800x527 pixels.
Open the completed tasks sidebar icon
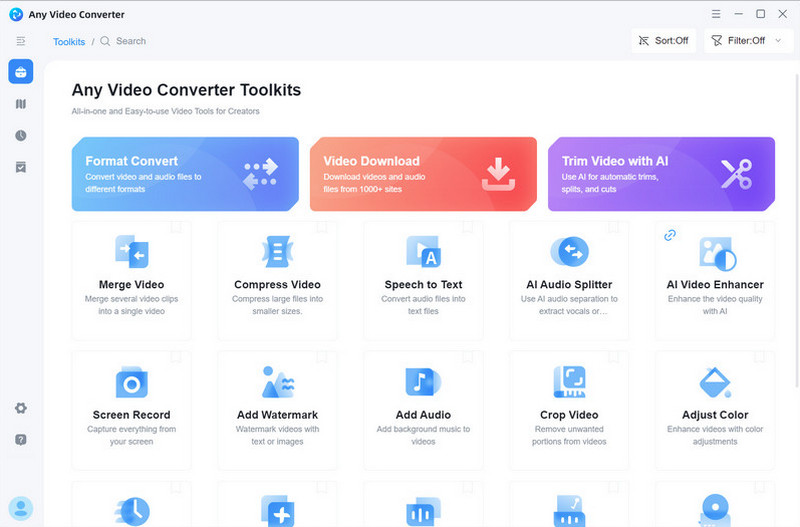(x=21, y=167)
